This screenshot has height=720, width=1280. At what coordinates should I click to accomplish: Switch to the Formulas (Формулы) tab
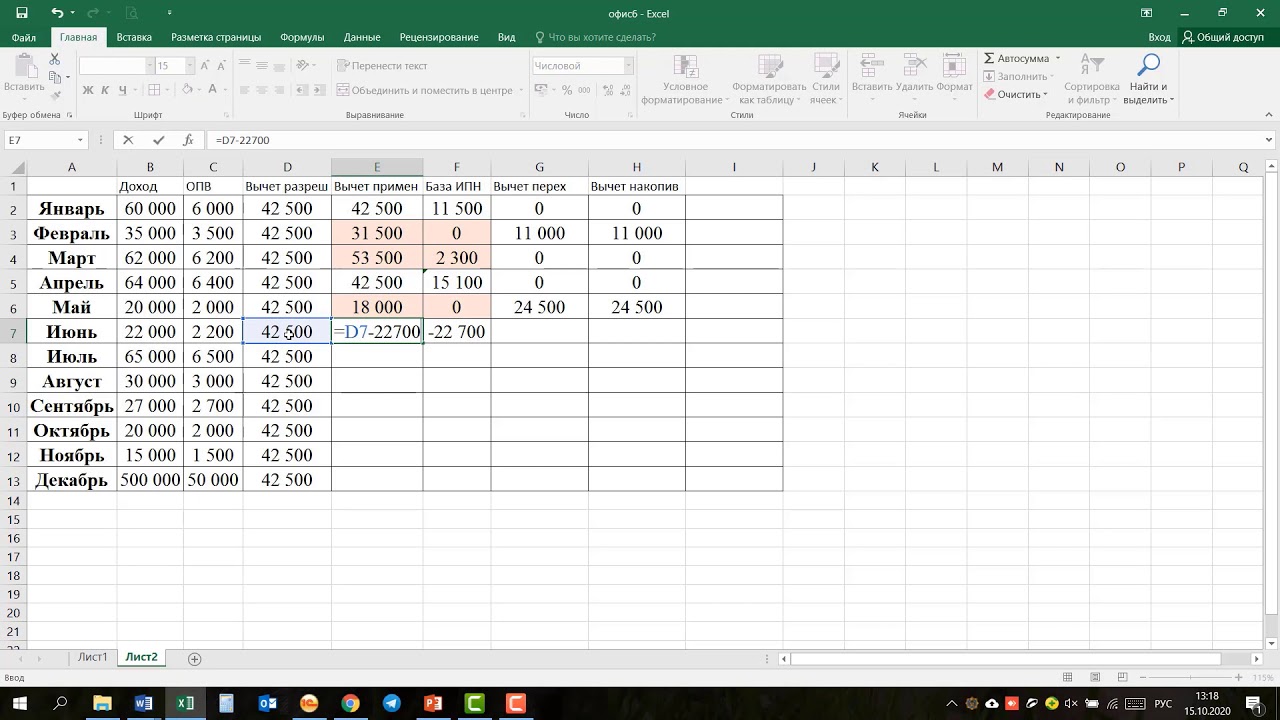302,37
